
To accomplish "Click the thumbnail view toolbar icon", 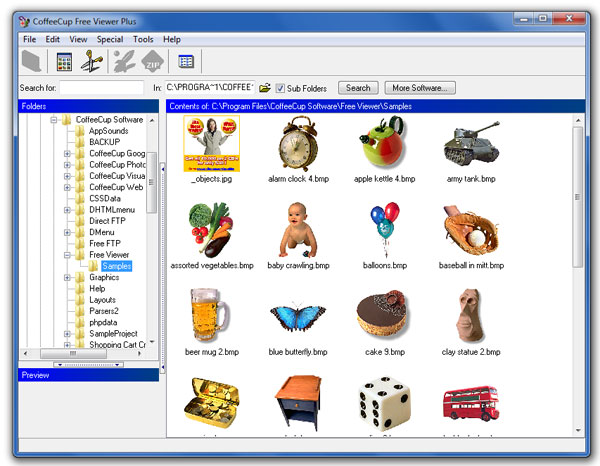I will (x=64, y=62).
